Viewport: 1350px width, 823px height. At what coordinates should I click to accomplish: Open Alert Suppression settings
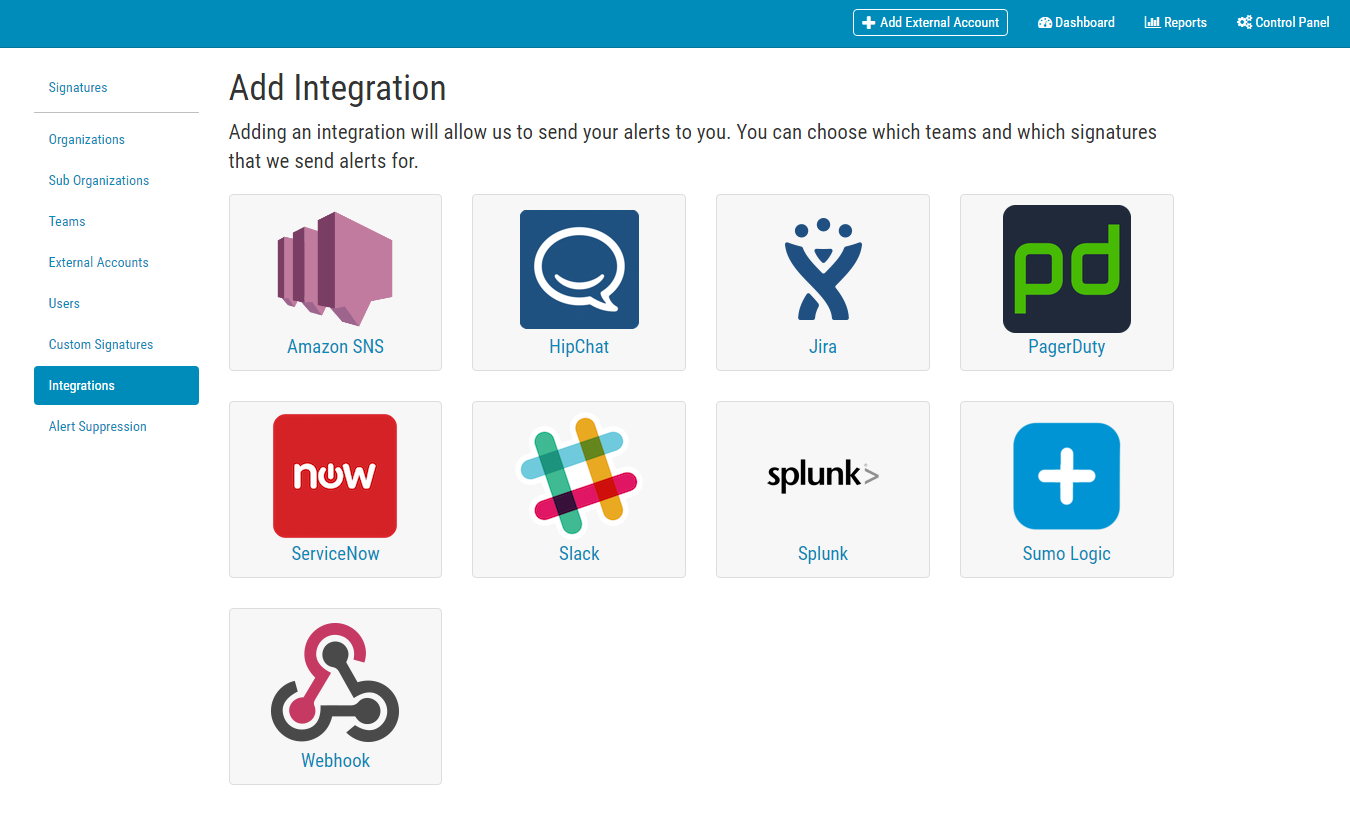point(98,427)
